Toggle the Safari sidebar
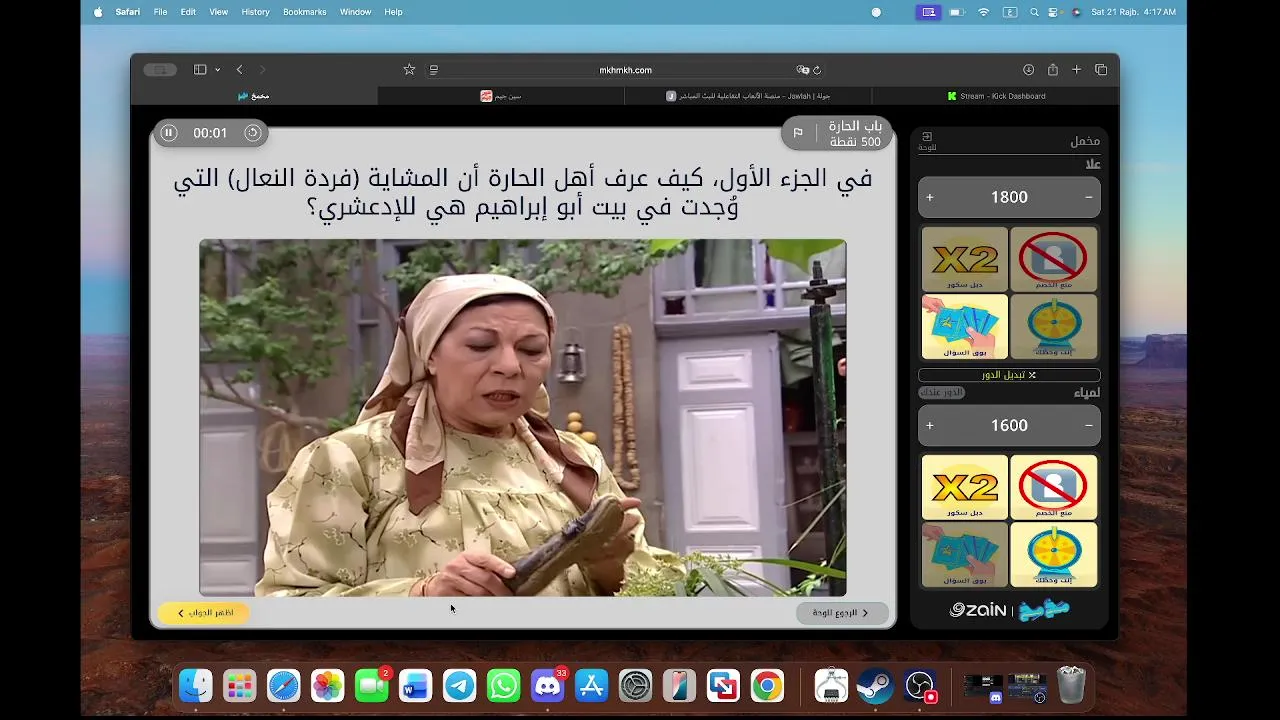The height and width of the screenshot is (720, 1280). [200, 70]
